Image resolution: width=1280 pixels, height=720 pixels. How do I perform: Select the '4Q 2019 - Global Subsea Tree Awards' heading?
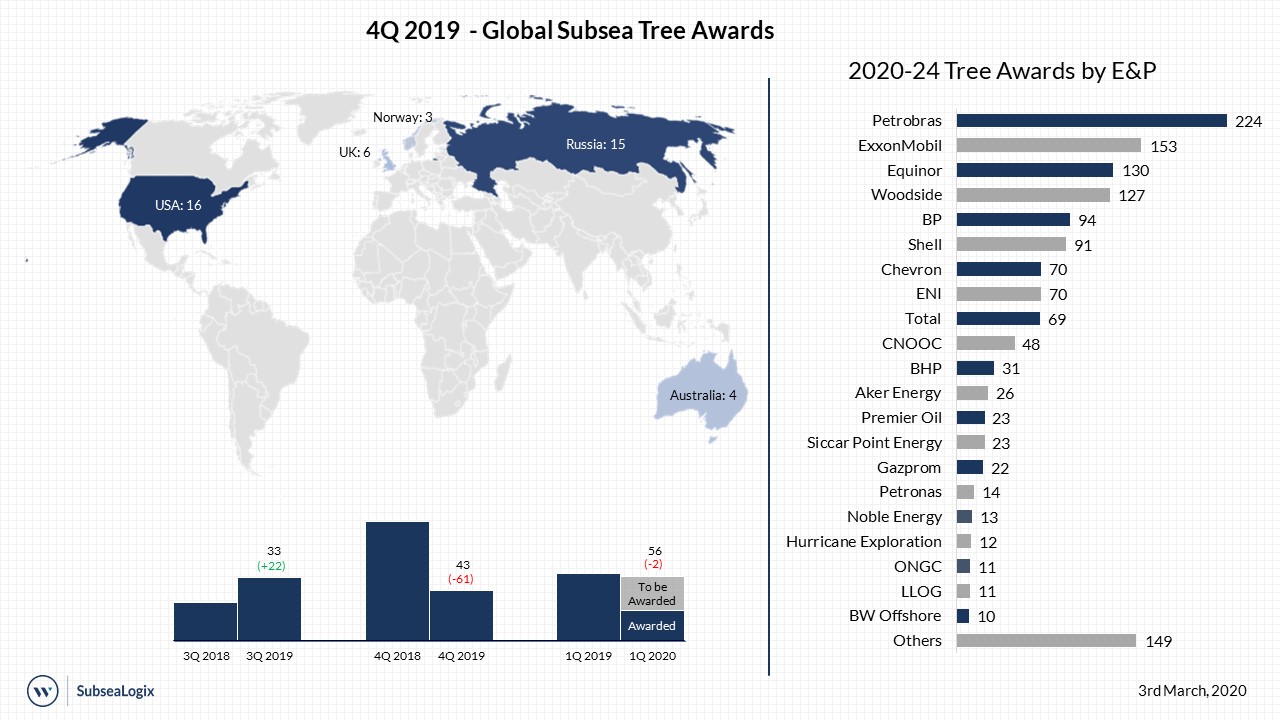[x=570, y=31]
